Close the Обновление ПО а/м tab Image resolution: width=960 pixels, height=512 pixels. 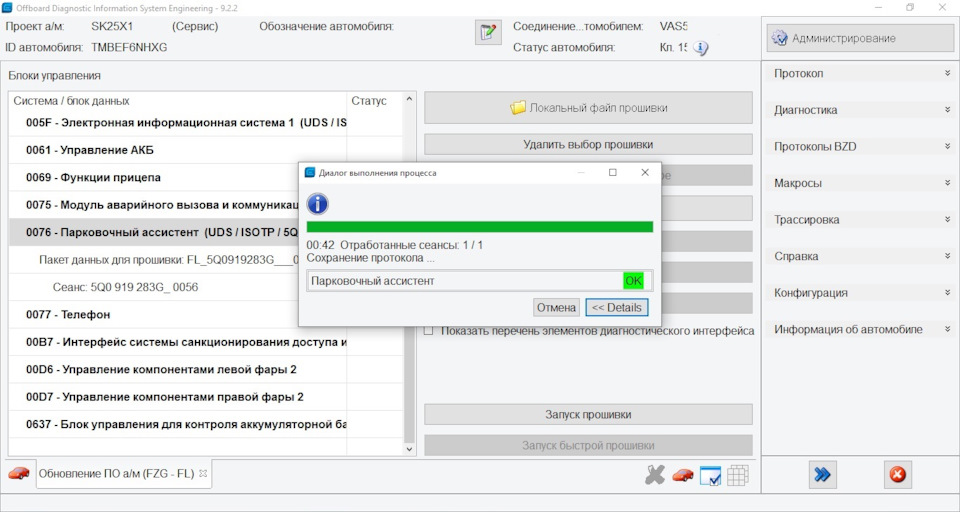(203, 473)
